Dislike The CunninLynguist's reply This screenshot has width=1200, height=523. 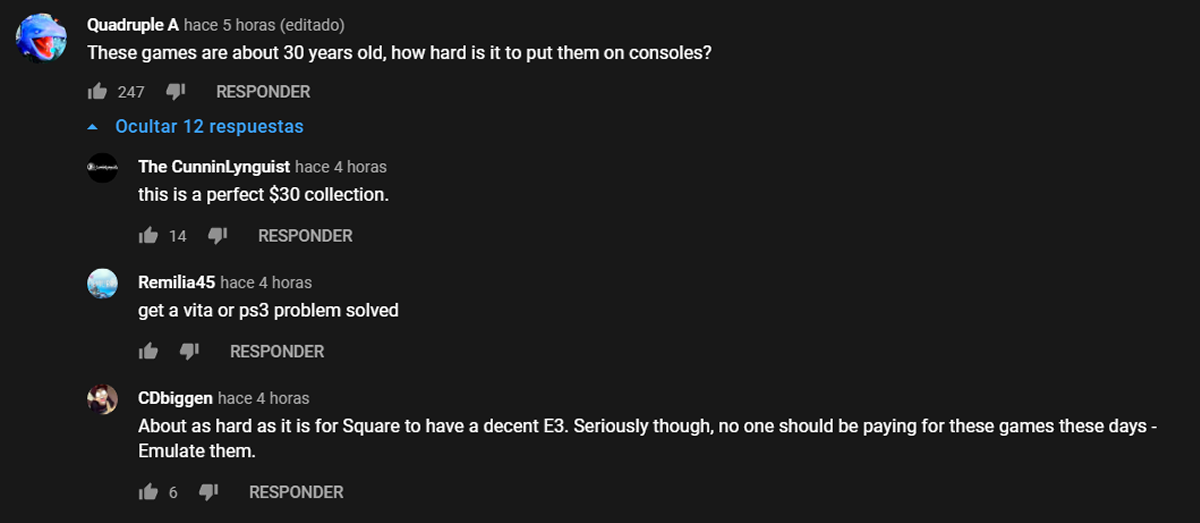217,236
